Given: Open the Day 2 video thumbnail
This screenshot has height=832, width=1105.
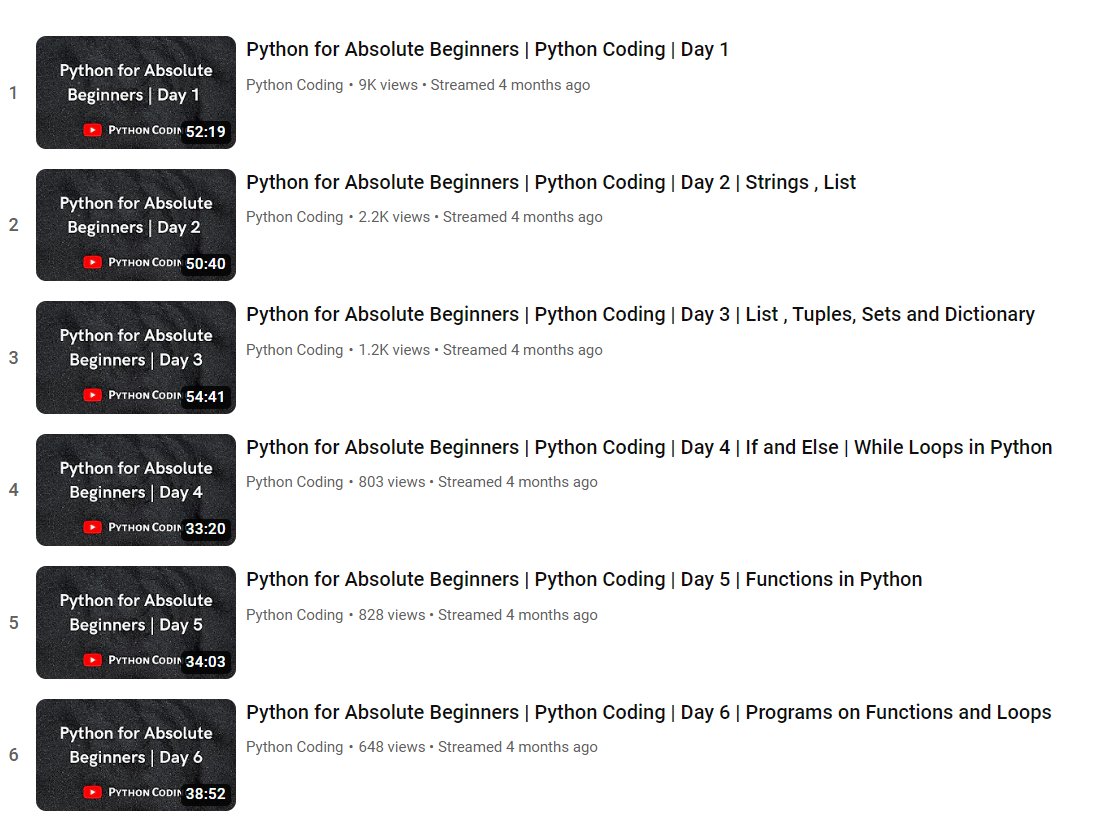Looking at the screenshot, I should pyautogui.click(x=136, y=225).
